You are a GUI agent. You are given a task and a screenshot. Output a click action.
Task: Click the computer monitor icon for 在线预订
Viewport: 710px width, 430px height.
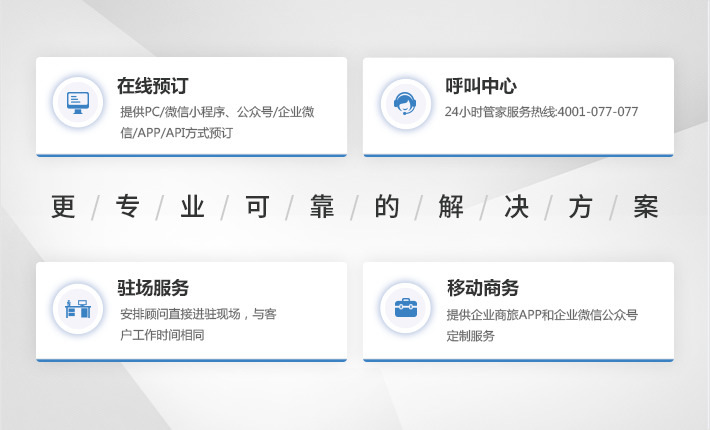click(78, 103)
